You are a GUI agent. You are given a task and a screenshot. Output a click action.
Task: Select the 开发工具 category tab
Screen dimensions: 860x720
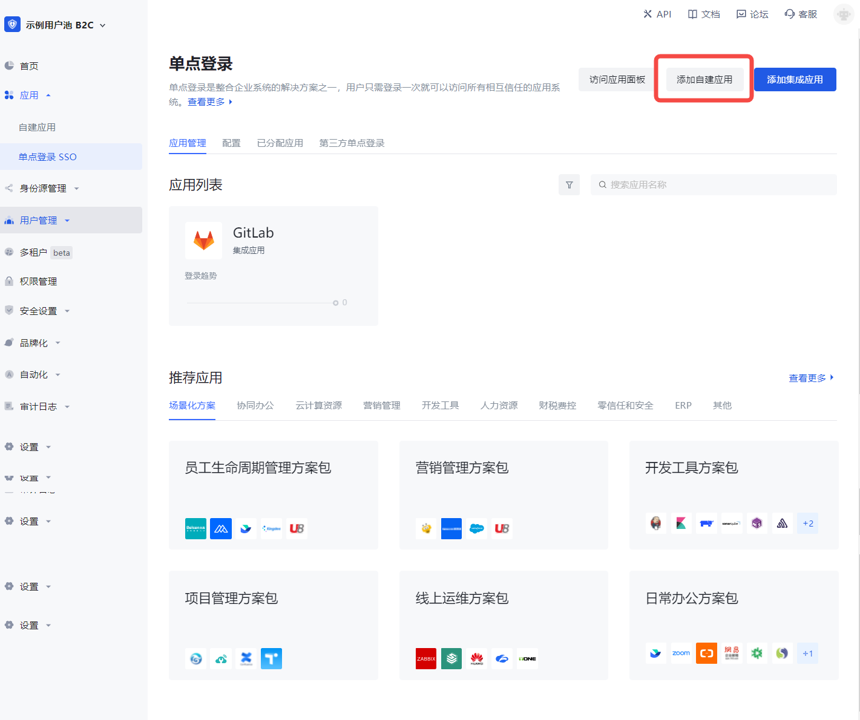(440, 406)
